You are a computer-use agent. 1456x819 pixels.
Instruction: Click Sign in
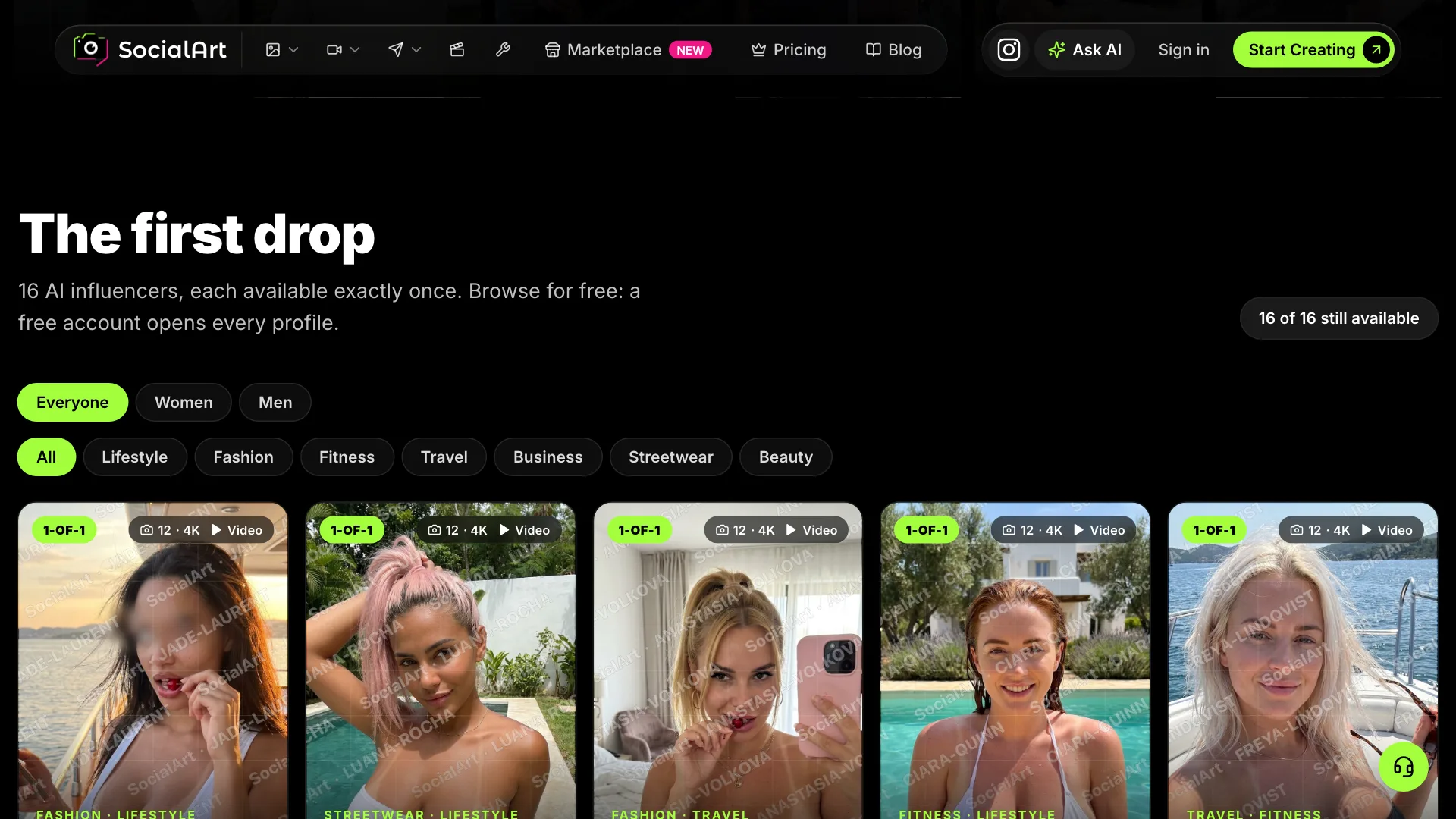[x=1183, y=50]
